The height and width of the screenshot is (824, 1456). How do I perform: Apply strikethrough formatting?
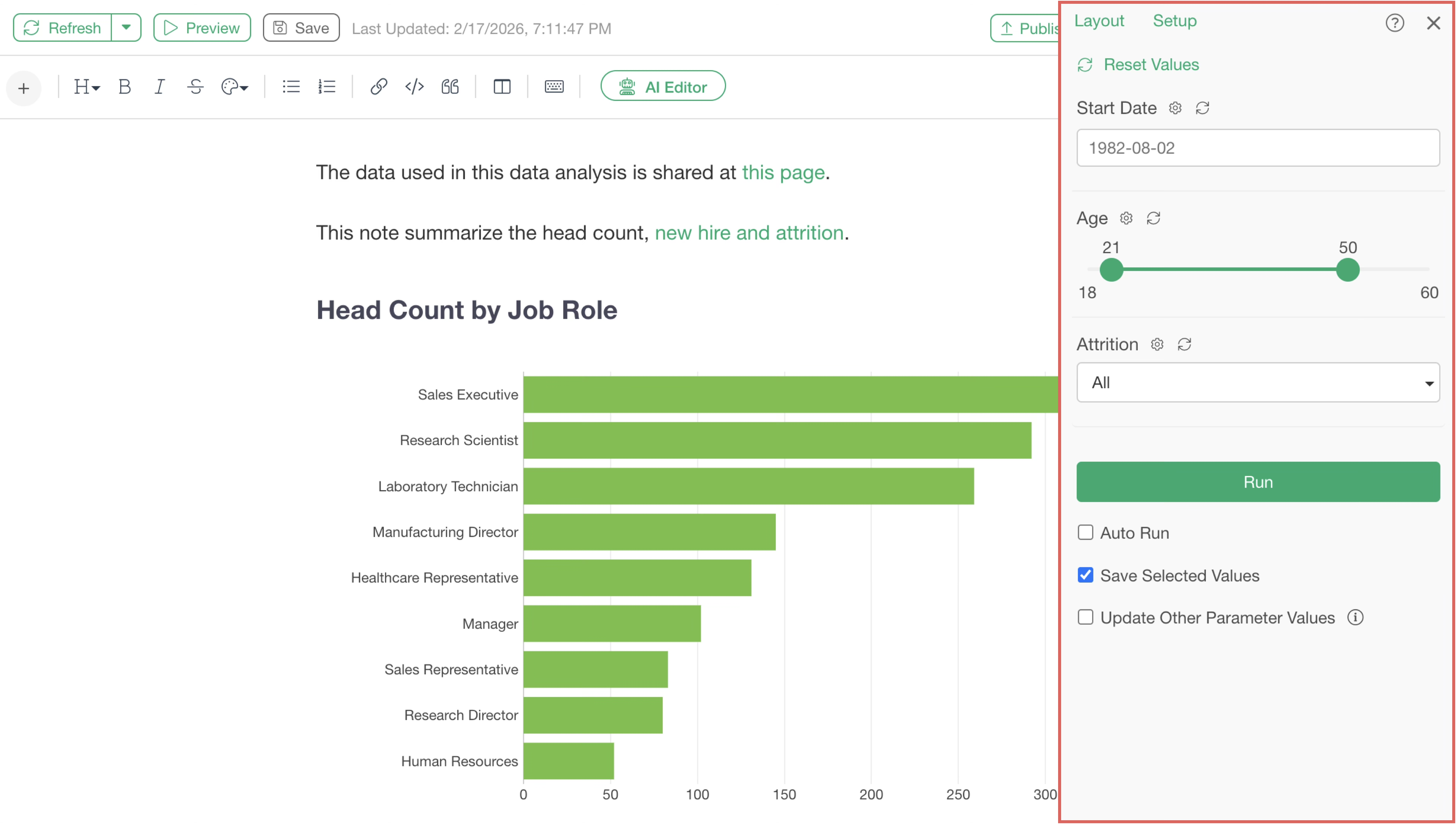click(195, 86)
